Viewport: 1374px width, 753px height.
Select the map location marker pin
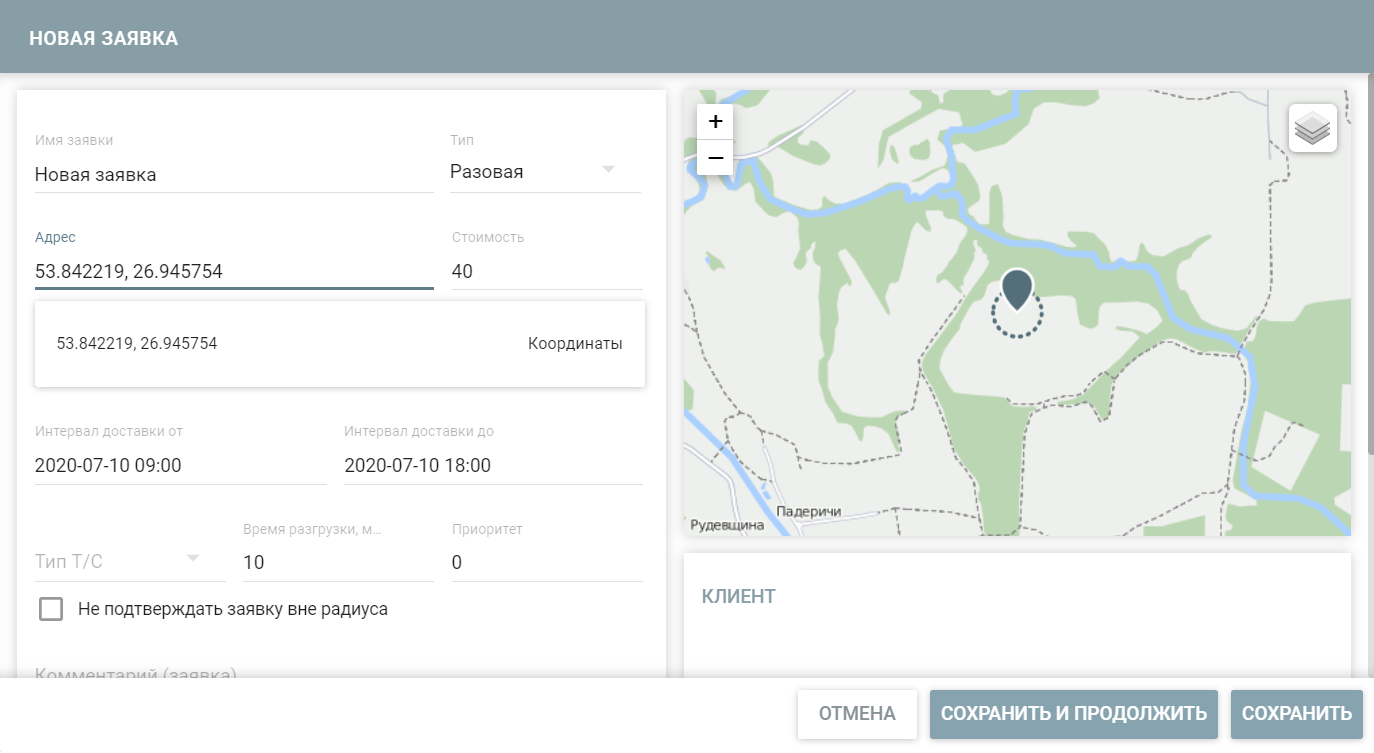(1017, 290)
